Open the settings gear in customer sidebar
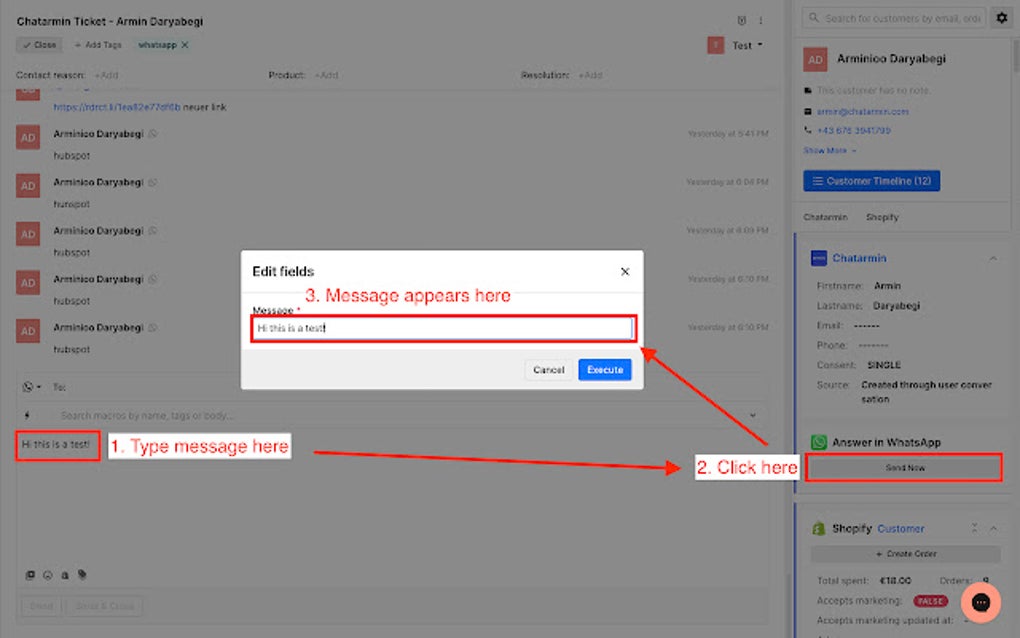Screen dimensions: 1020x638 [x=1002, y=18]
